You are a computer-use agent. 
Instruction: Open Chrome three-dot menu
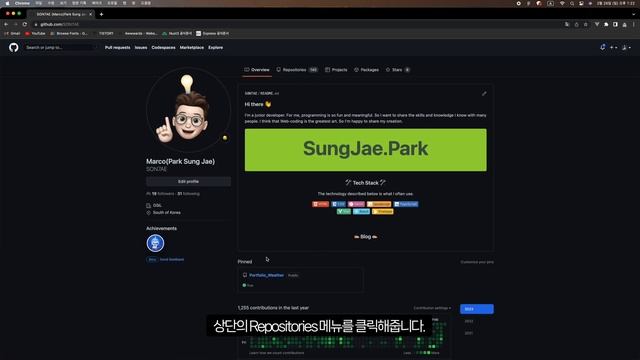[633, 24]
